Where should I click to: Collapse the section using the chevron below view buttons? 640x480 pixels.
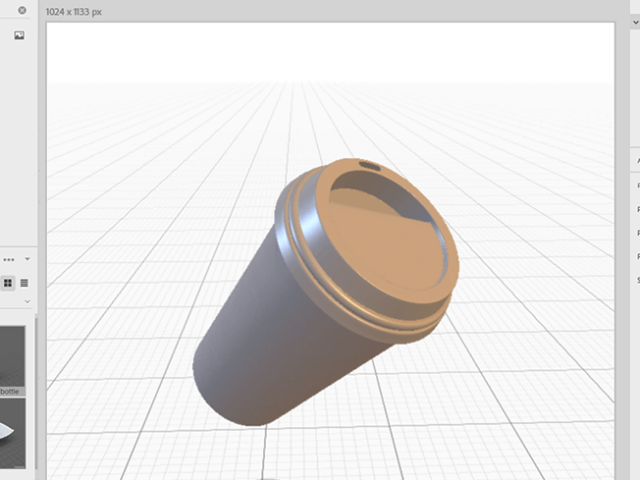click(x=27, y=301)
